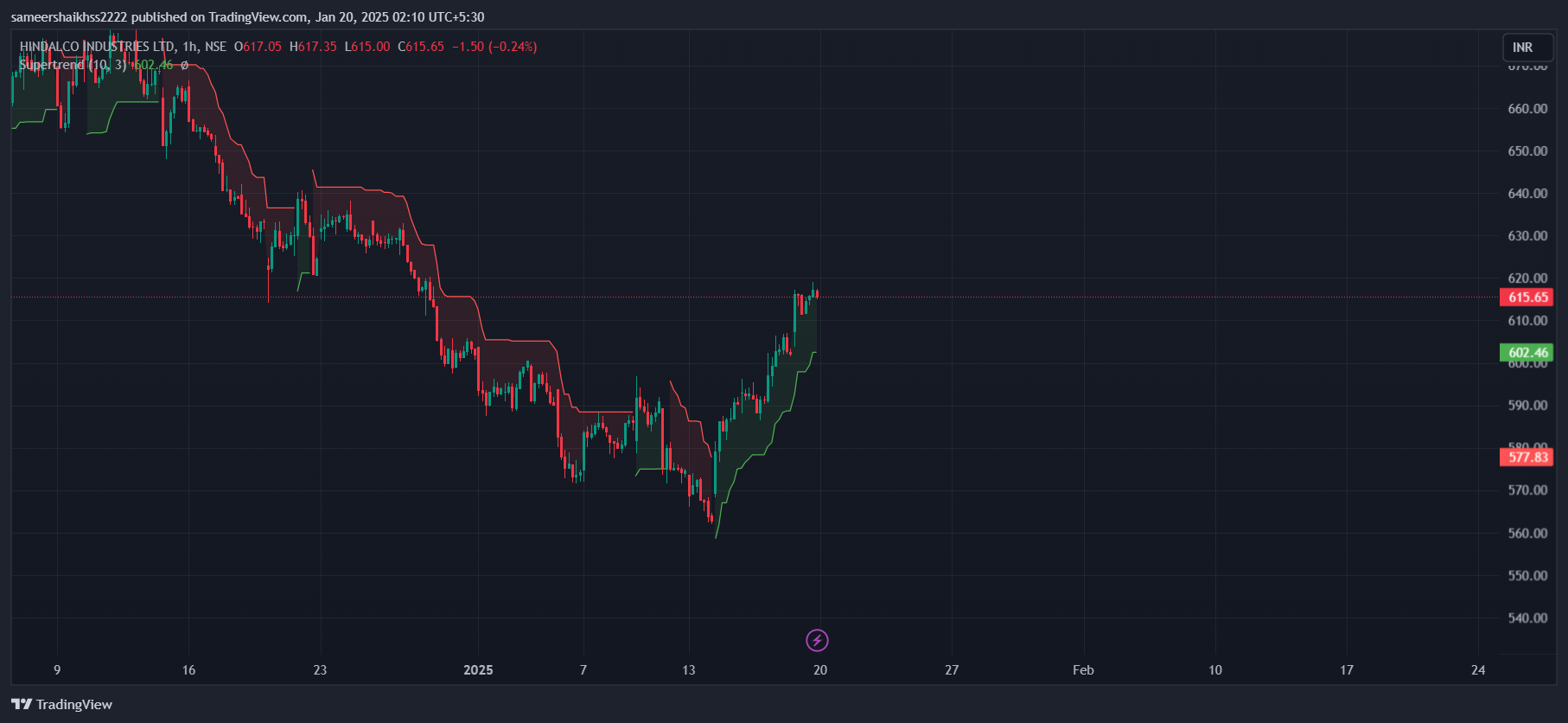Click the 590.00 price axis label
The image size is (1568, 723).
click(1527, 405)
